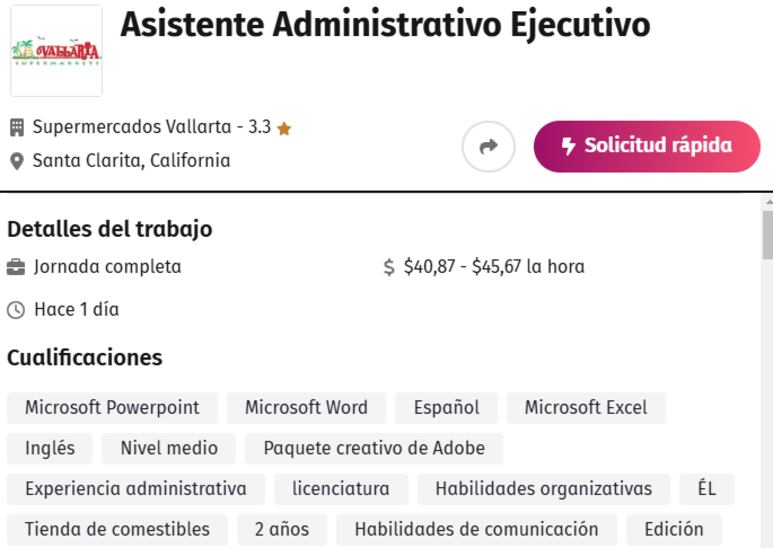Click the Asistente Administrativo Ejecutivo job title
The height and width of the screenshot is (548, 773).
(x=385, y=24)
